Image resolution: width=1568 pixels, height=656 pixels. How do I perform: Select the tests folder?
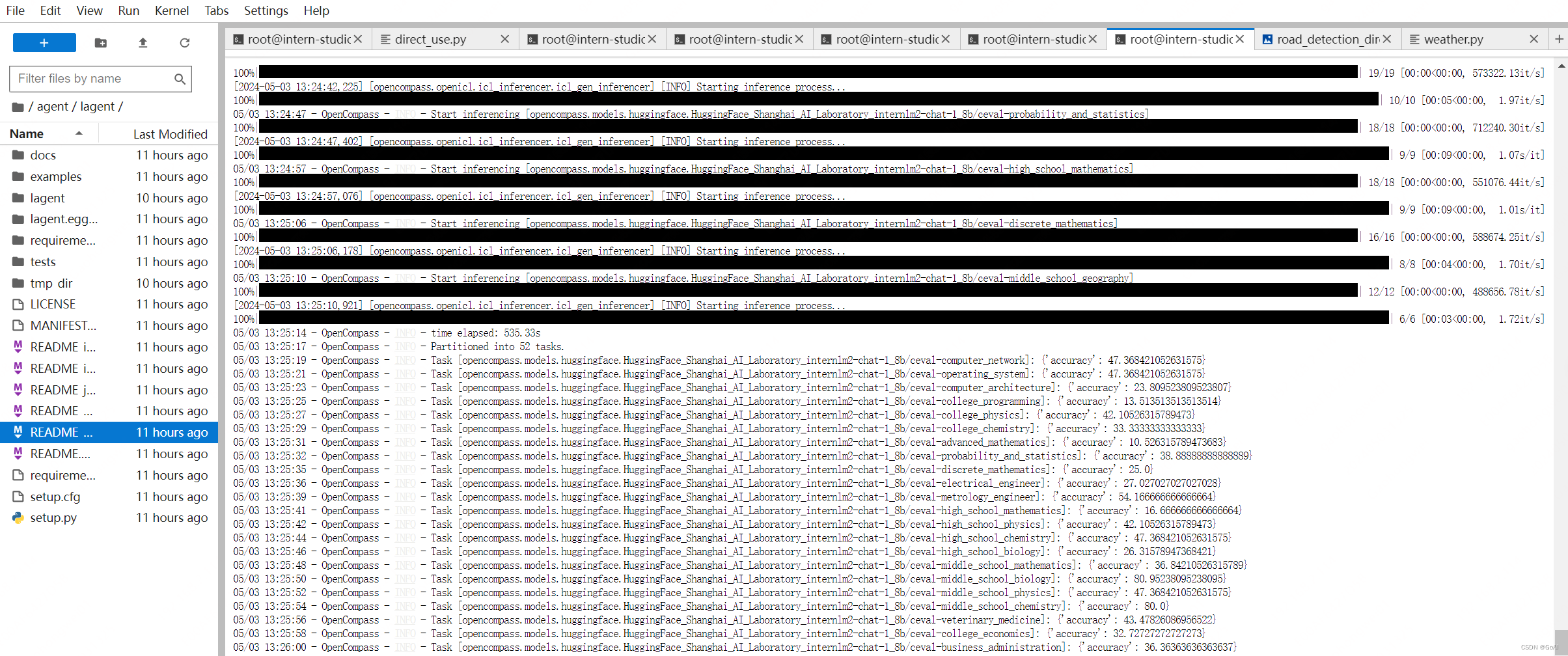(x=109, y=262)
